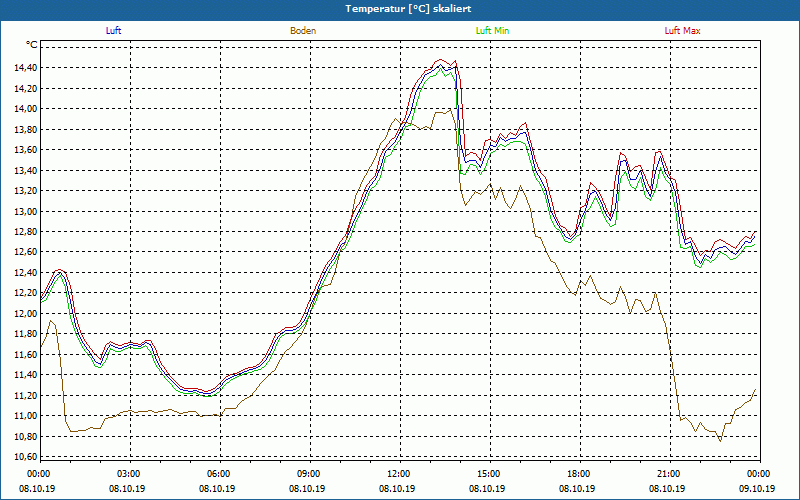Click the 10,80 y-axis value

tap(26, 436)
